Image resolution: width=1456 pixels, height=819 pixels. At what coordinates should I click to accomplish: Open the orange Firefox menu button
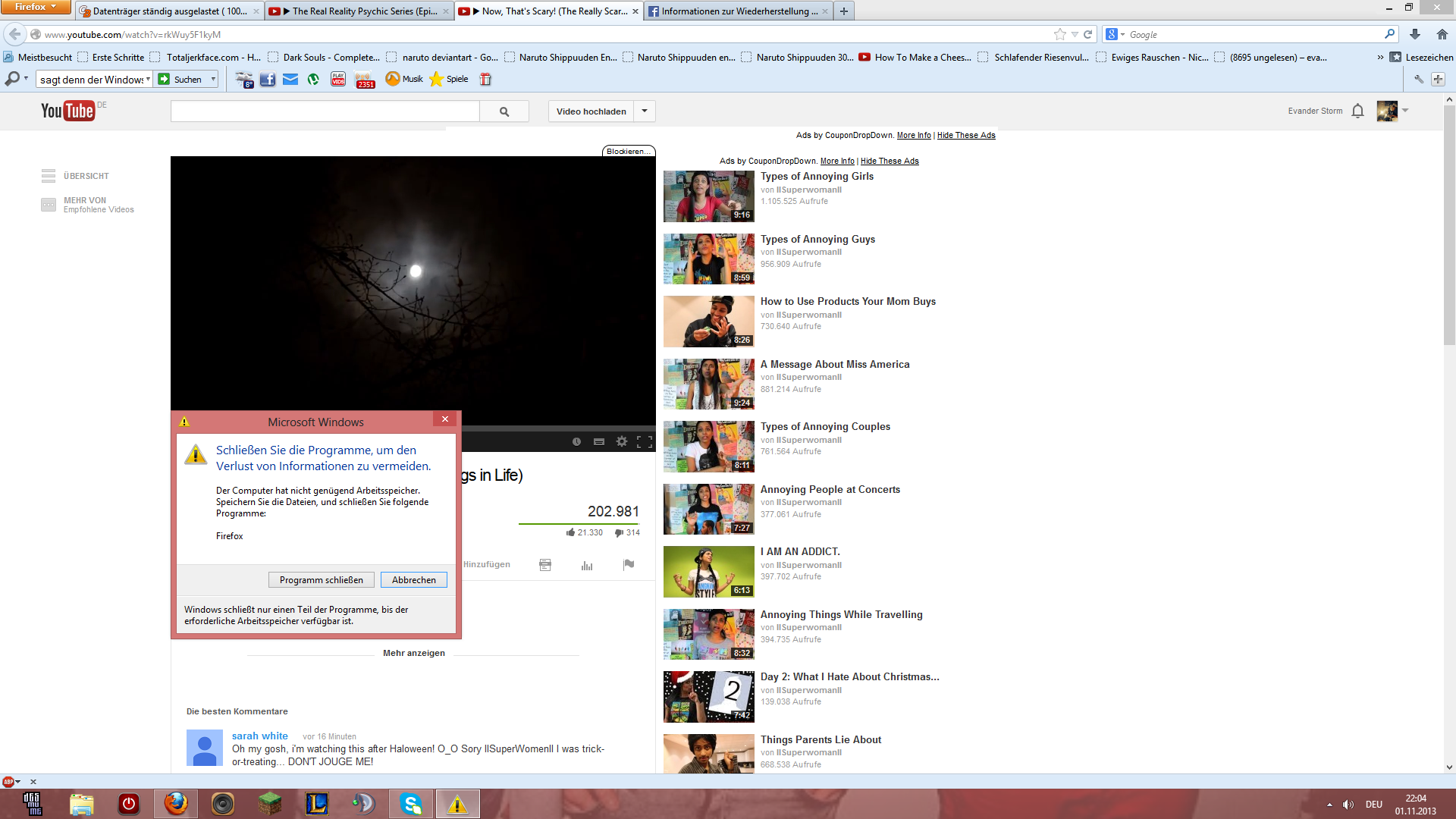click(x=35, y=7)
